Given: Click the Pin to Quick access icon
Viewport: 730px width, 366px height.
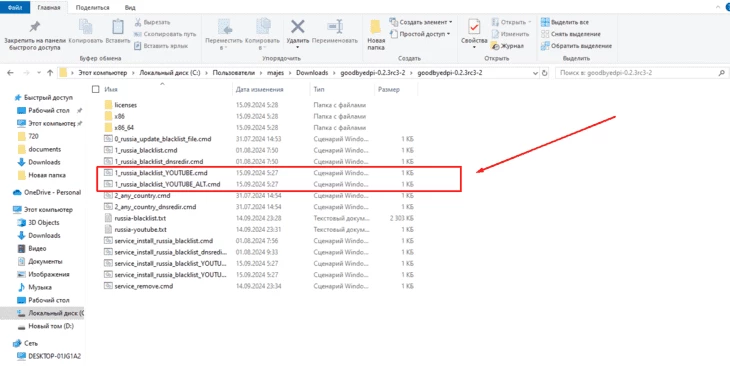Looking at the screenshot, I should 34,27.
